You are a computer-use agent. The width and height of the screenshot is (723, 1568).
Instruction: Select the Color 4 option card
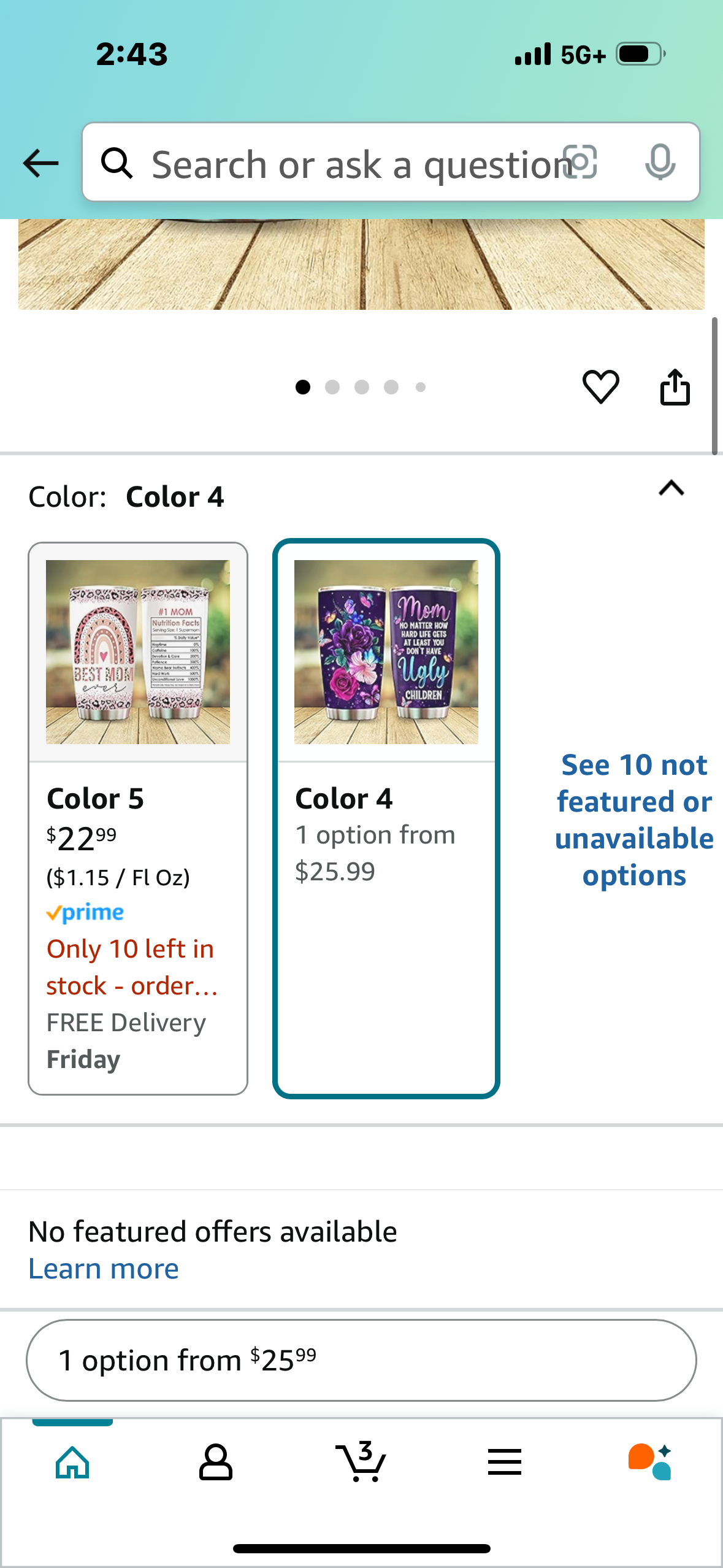coord(386,818)
